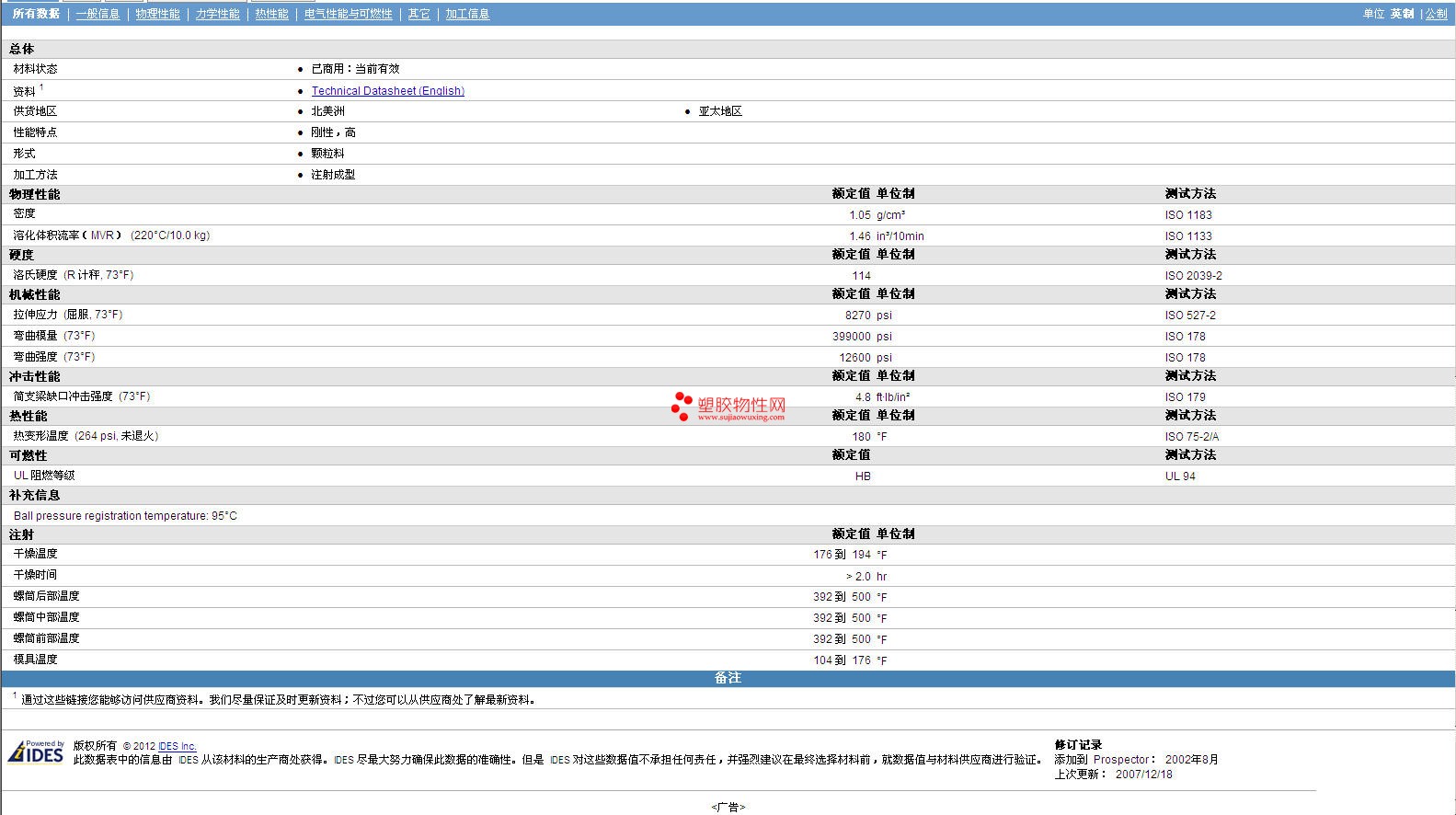The image size is (1456, 815).
Task: Click the MVR value 1.46
Action: click(859, 236)
